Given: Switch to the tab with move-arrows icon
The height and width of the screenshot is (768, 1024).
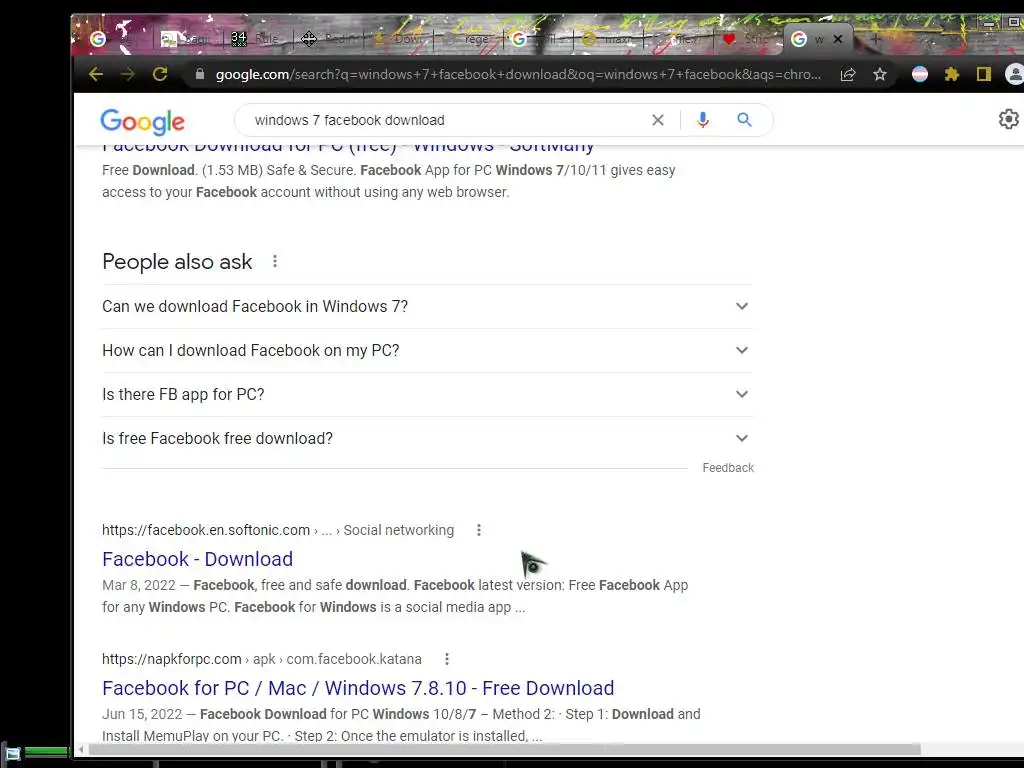Looking at the screenshot, I should [327, 39].
